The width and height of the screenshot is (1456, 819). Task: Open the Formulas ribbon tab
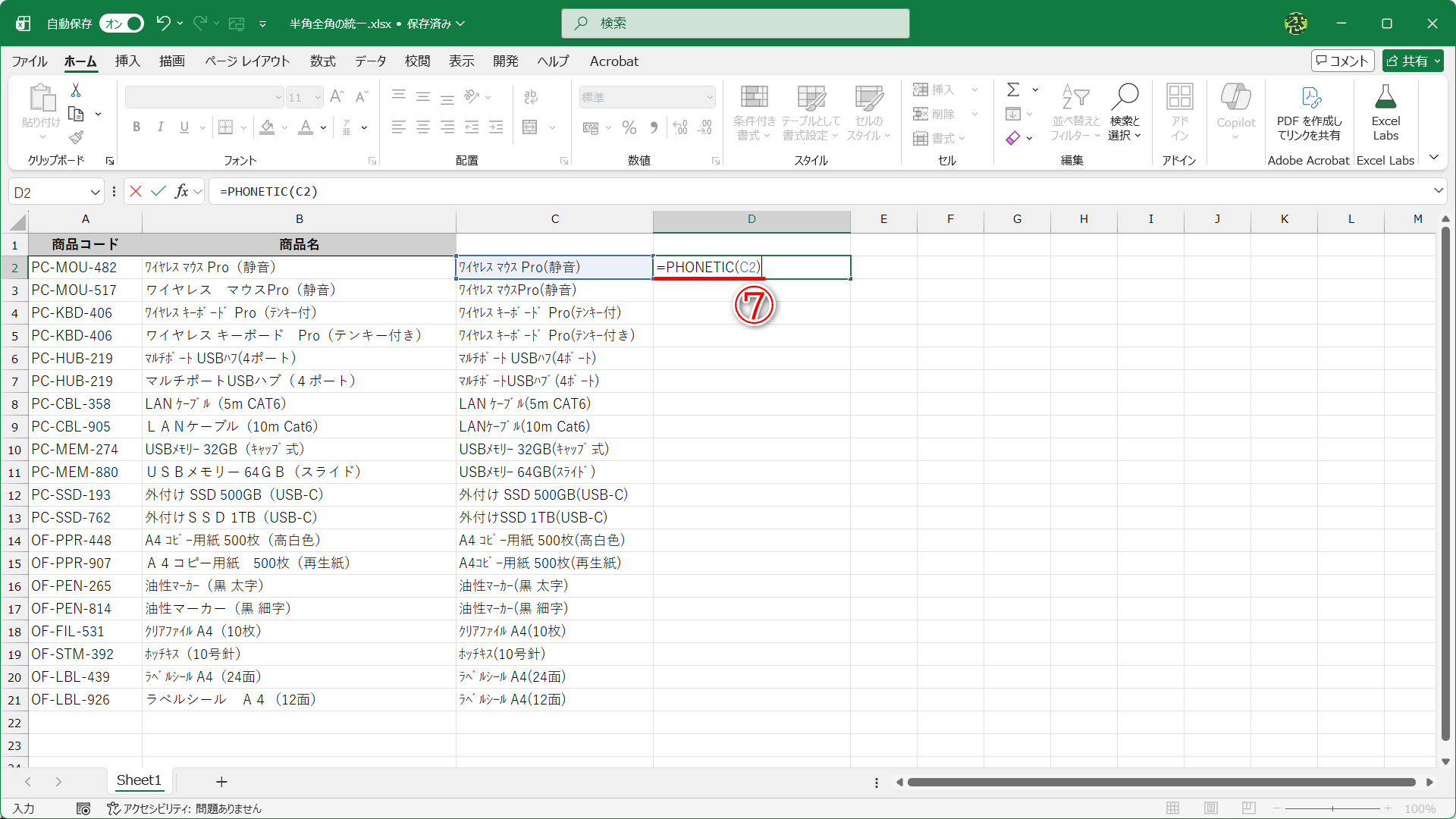(322, 61)
